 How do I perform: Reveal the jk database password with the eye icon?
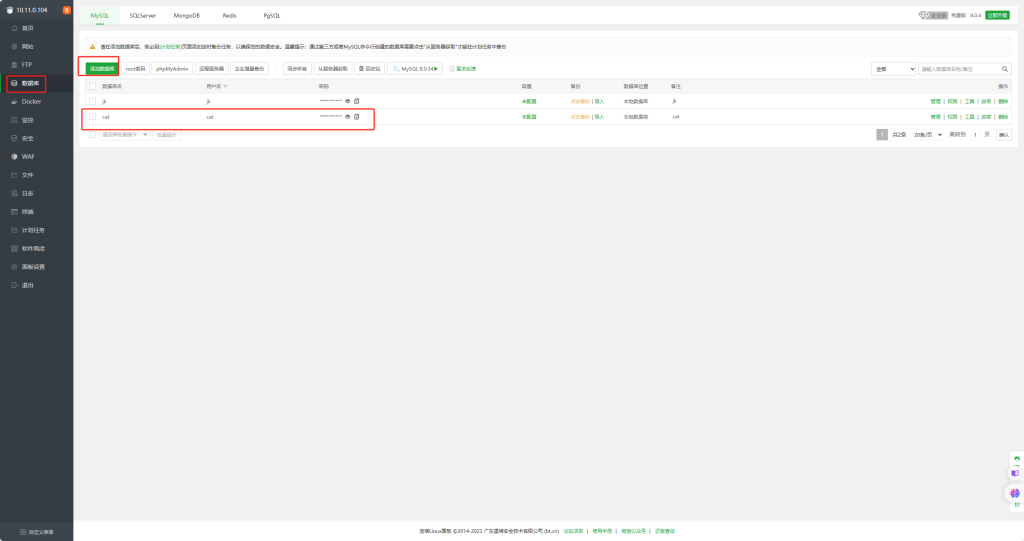347,101
